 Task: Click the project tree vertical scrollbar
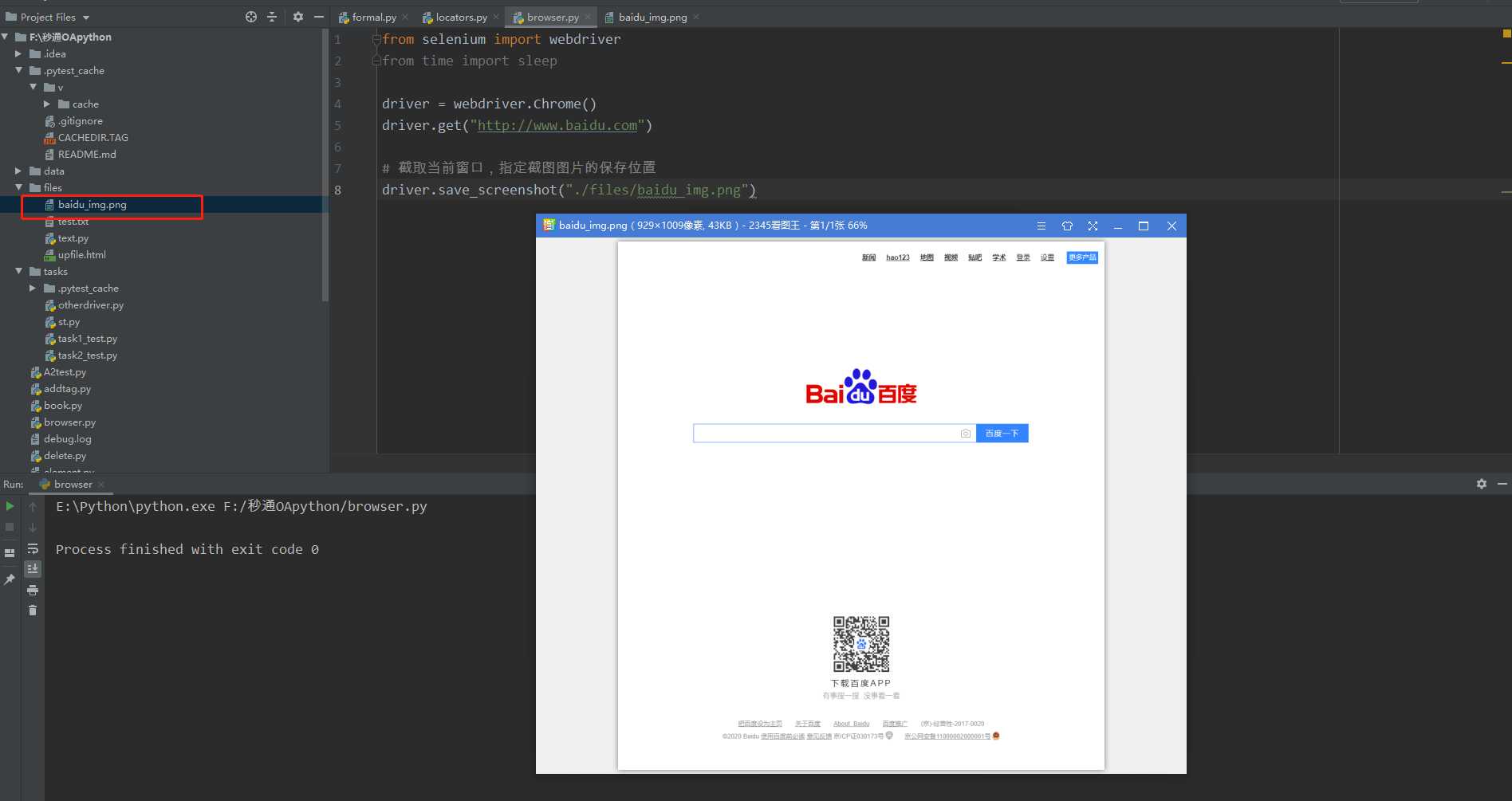(325, 166)
